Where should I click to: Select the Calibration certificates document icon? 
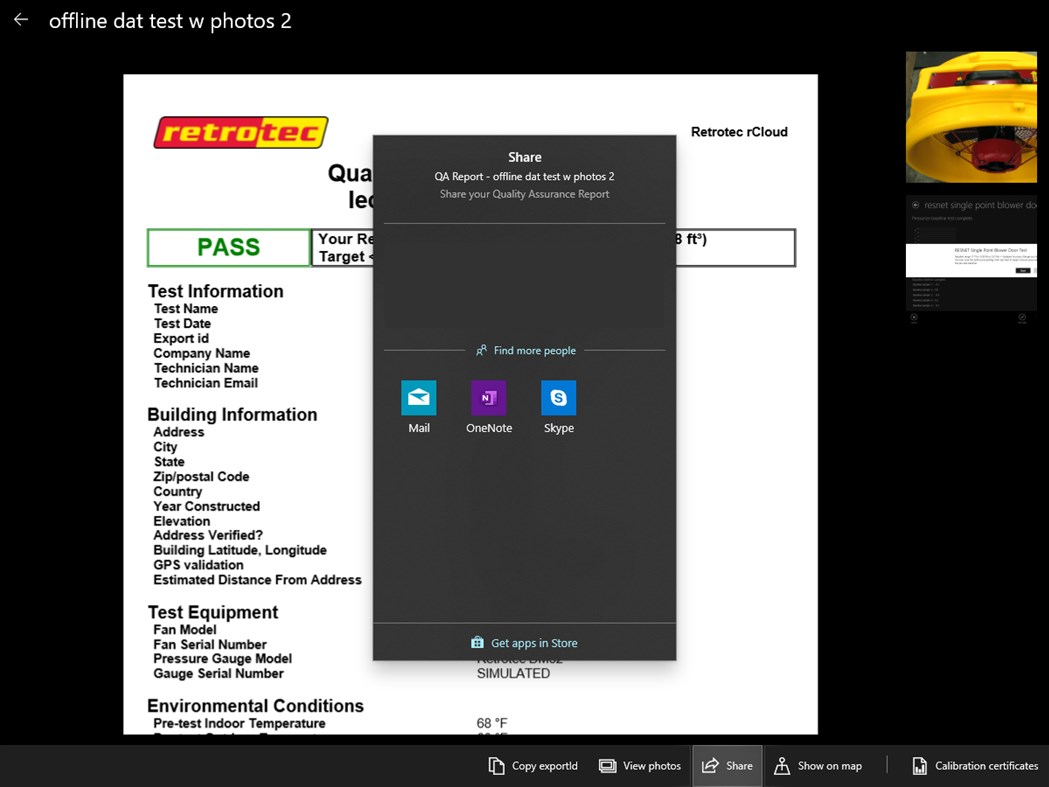pyautogui.click(x=918, y=765)
